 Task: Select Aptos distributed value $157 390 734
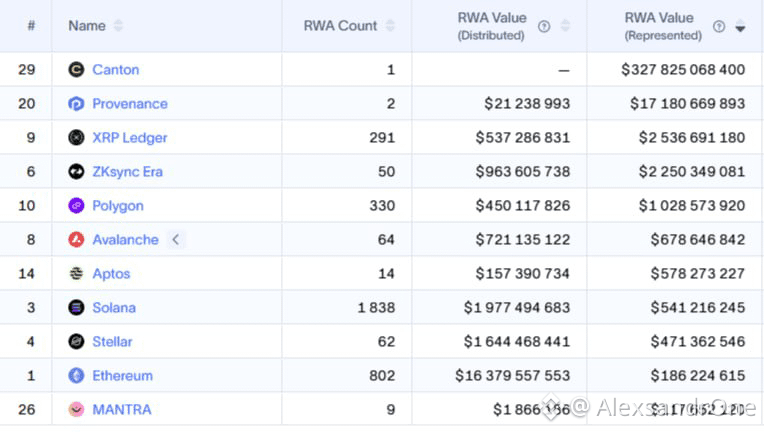pos(523,274)
